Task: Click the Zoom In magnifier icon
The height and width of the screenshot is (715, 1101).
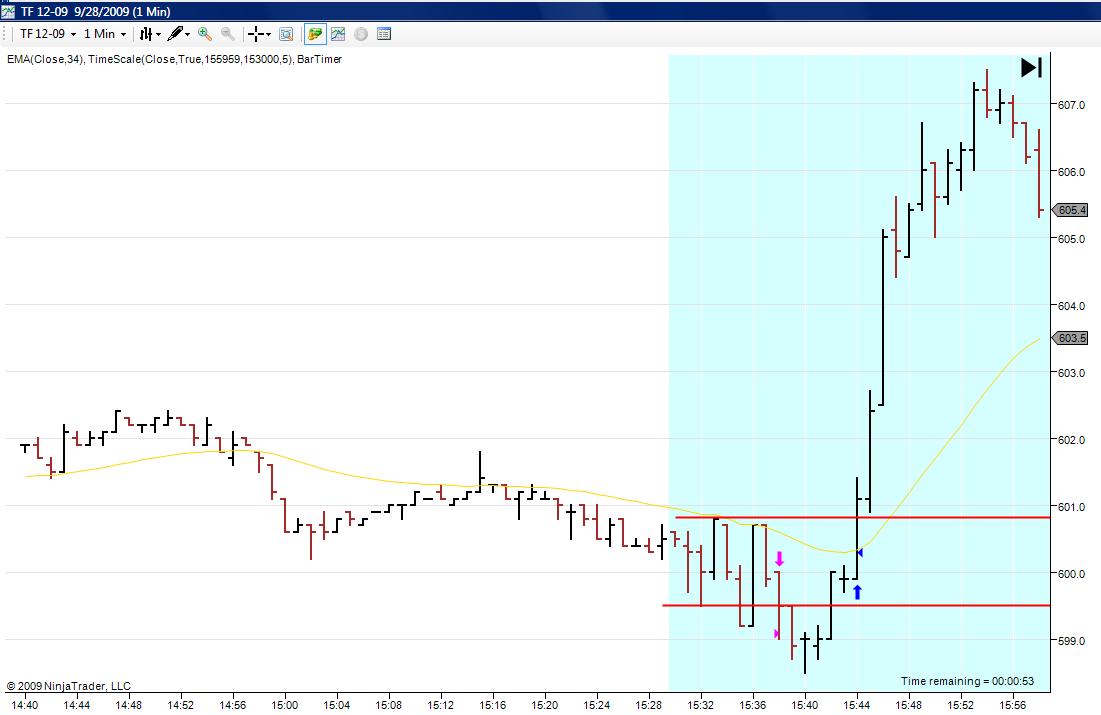Action: tap(204, 34)
